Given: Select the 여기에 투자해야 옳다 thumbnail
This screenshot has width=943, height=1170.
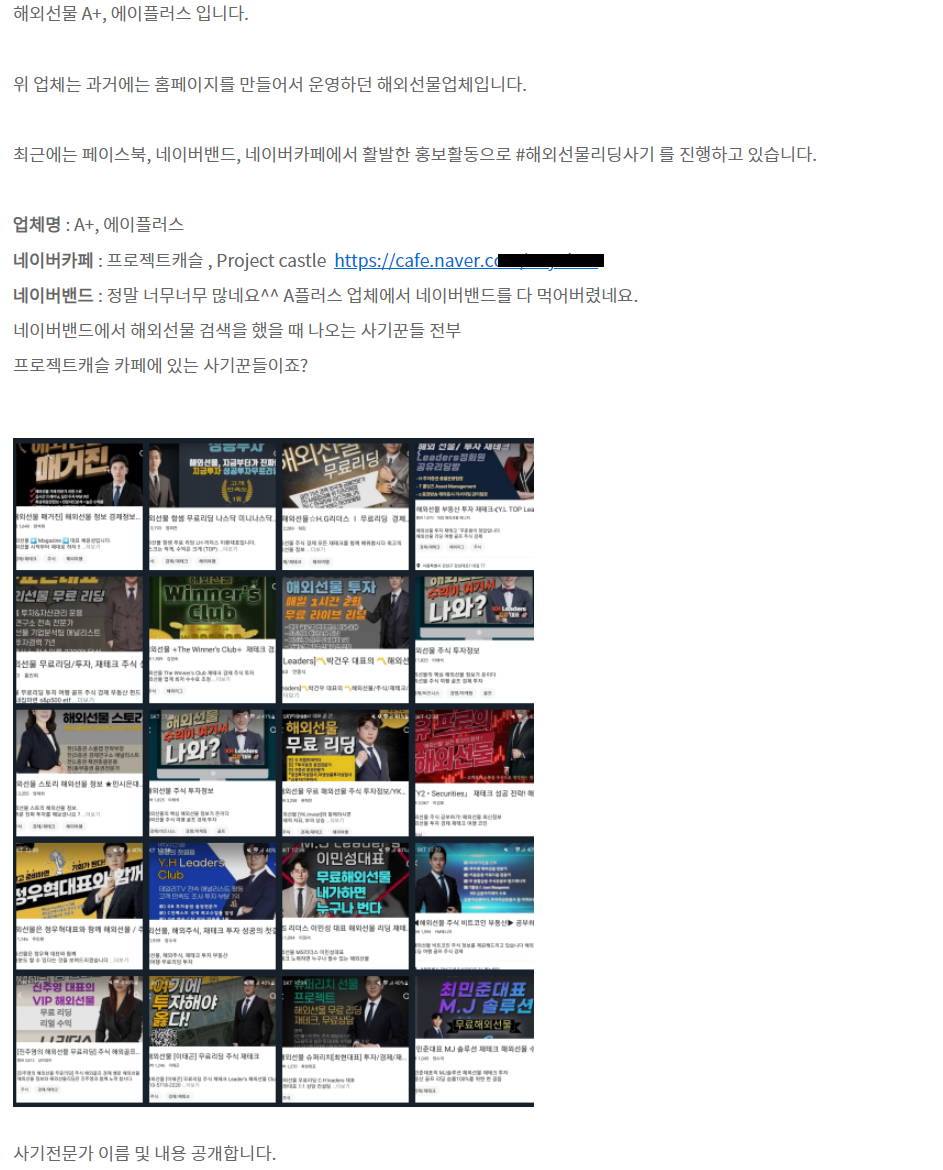Looking at the screenshot, I should (x=212, y=1010).
